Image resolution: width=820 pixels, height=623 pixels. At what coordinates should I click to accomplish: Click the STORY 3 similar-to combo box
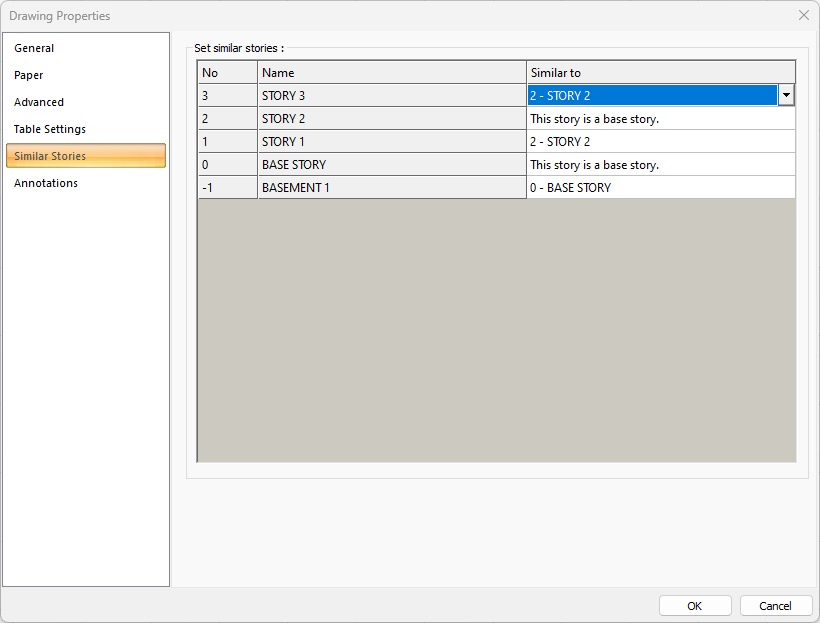click(x=652, y=95)
